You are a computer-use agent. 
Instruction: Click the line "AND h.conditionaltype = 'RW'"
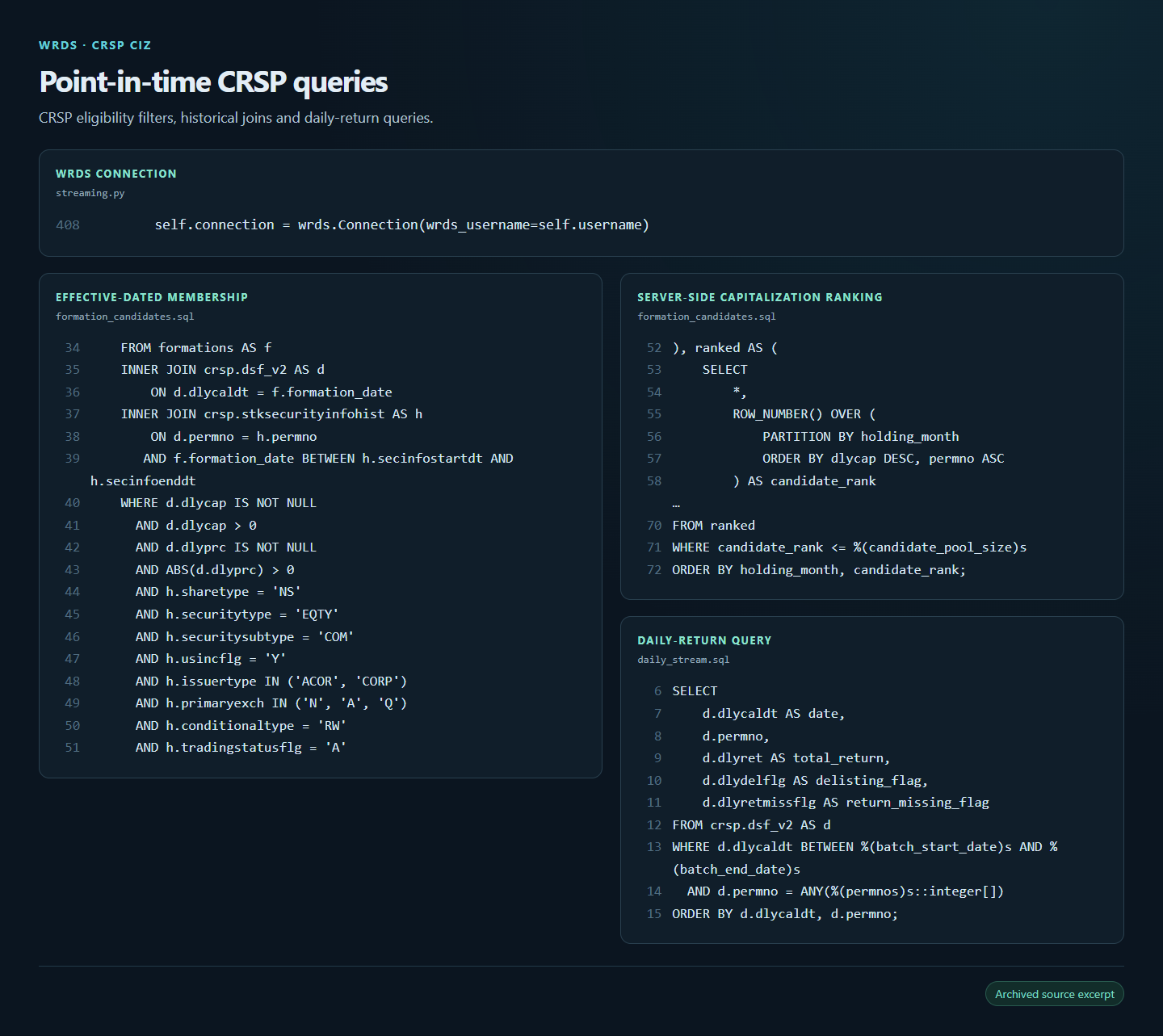point(241,725)
